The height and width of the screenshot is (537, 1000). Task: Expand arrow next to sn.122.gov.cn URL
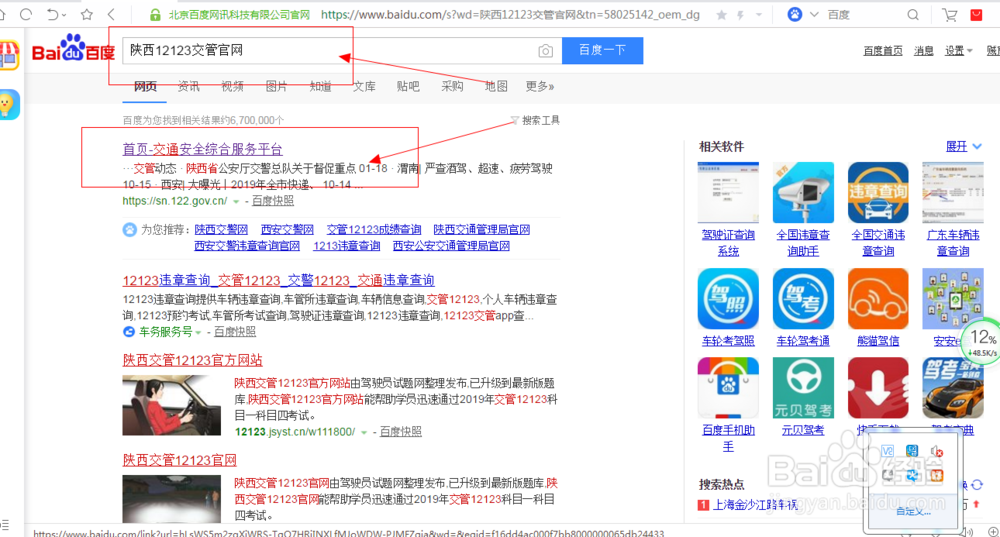click(236, 202)
